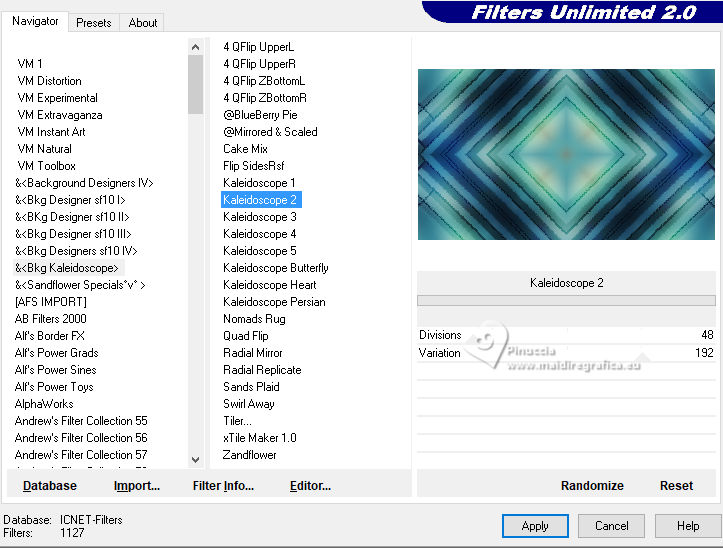Screen dimensions: 723x548
Task: Select VM Instant Art category
Action: (51, 132)
